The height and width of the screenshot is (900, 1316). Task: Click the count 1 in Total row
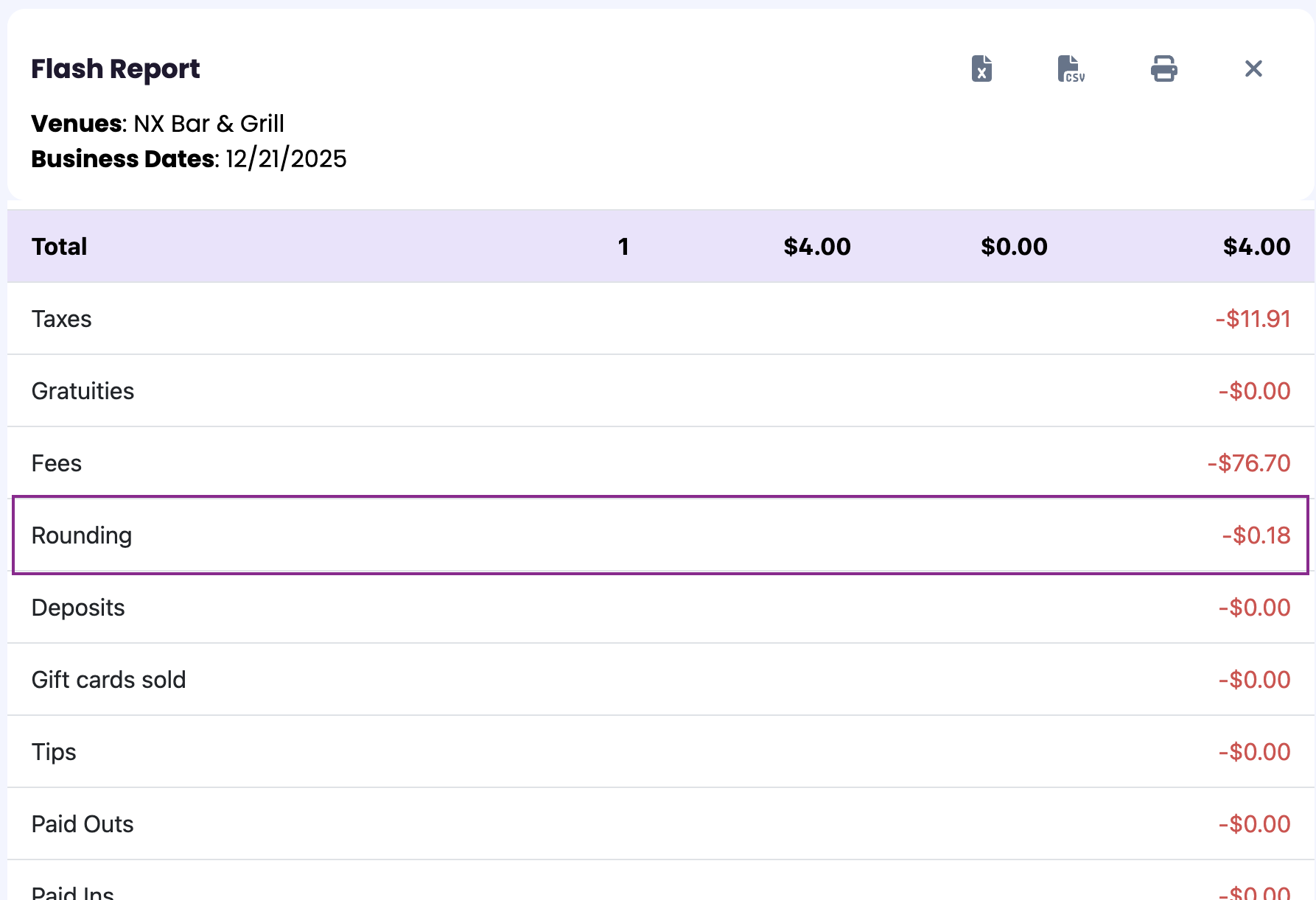623,247
